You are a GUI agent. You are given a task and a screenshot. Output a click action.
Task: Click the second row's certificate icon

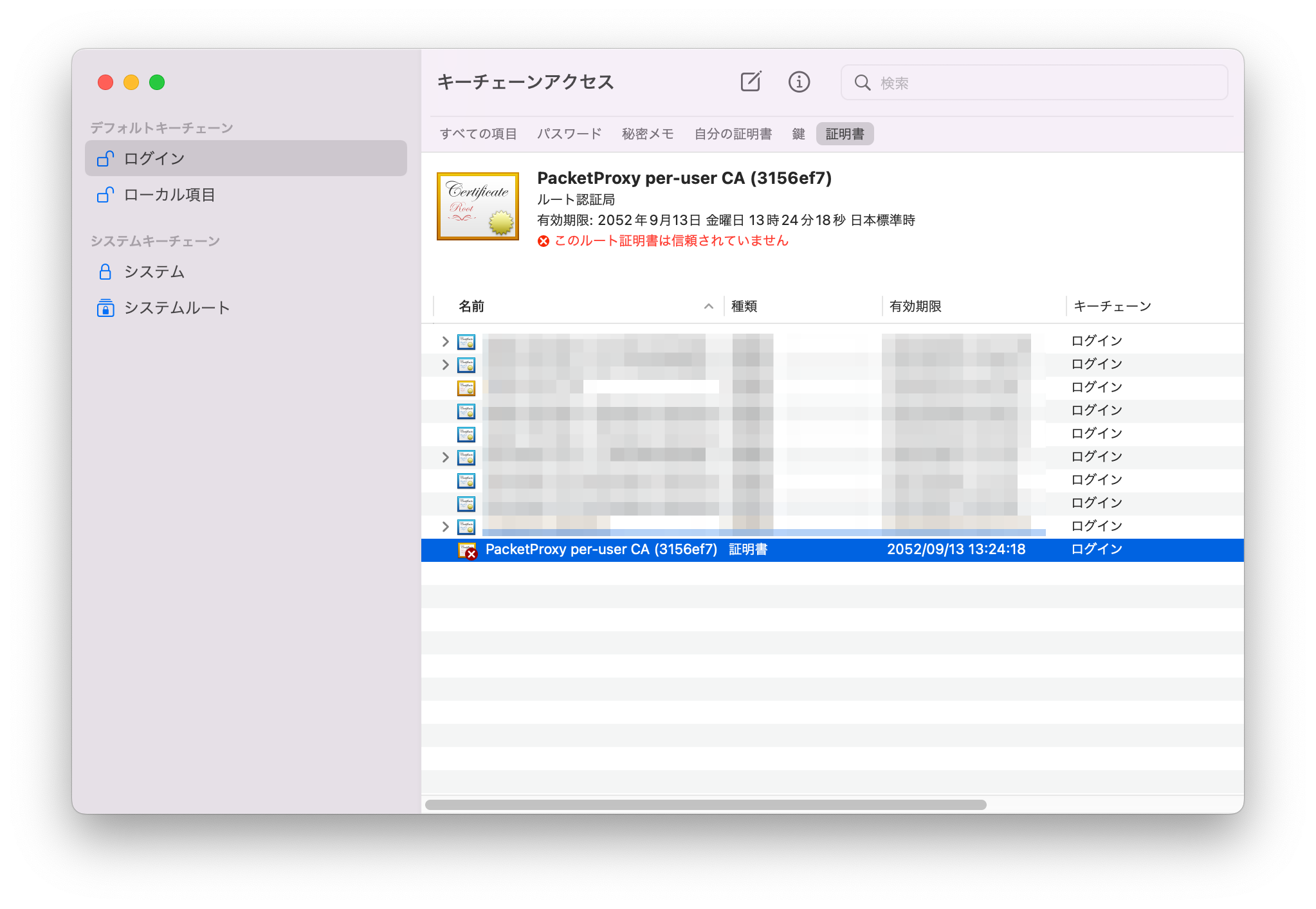tap(466, 364)
